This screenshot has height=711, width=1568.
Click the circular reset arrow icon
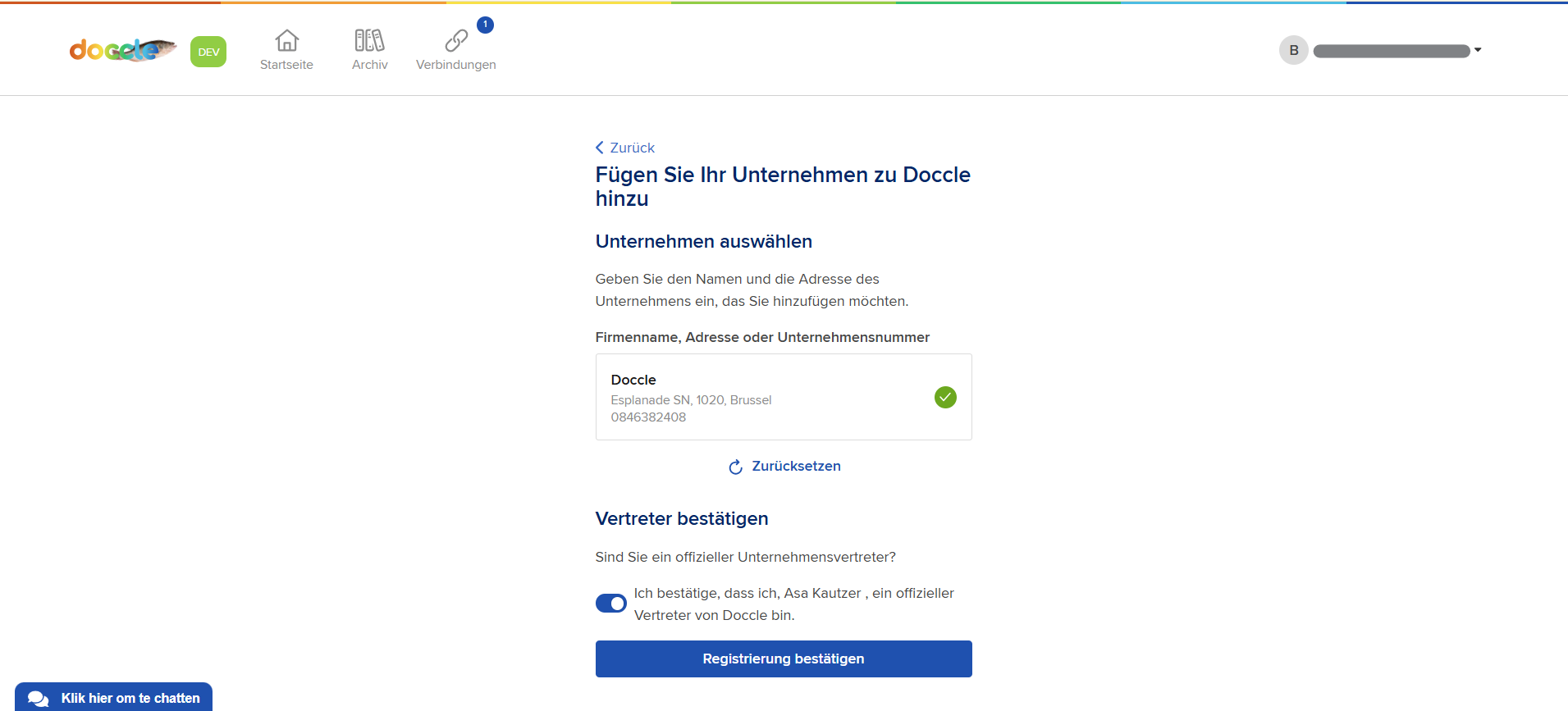pyautogui.click(x=736, y=467)
